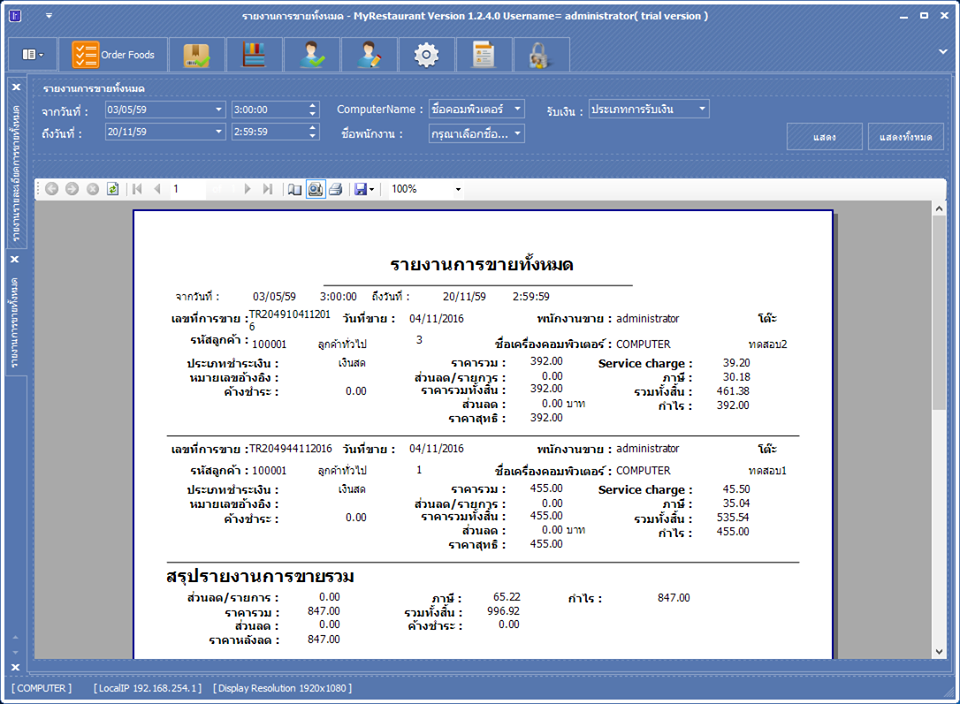
Task: Click the app logo in title bar
Action: [15, 16]
